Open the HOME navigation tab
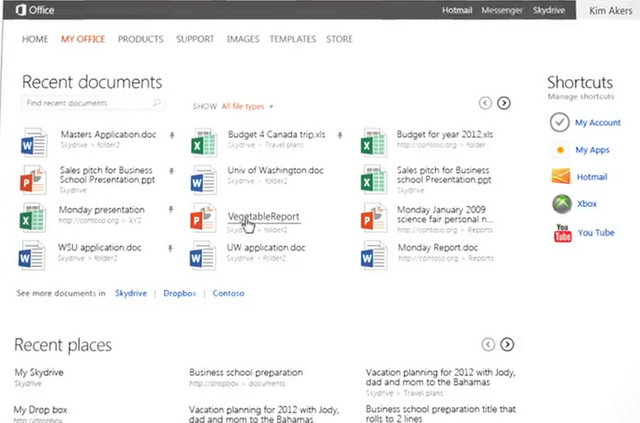Screen dimensions: 640x423 (35, 39)
